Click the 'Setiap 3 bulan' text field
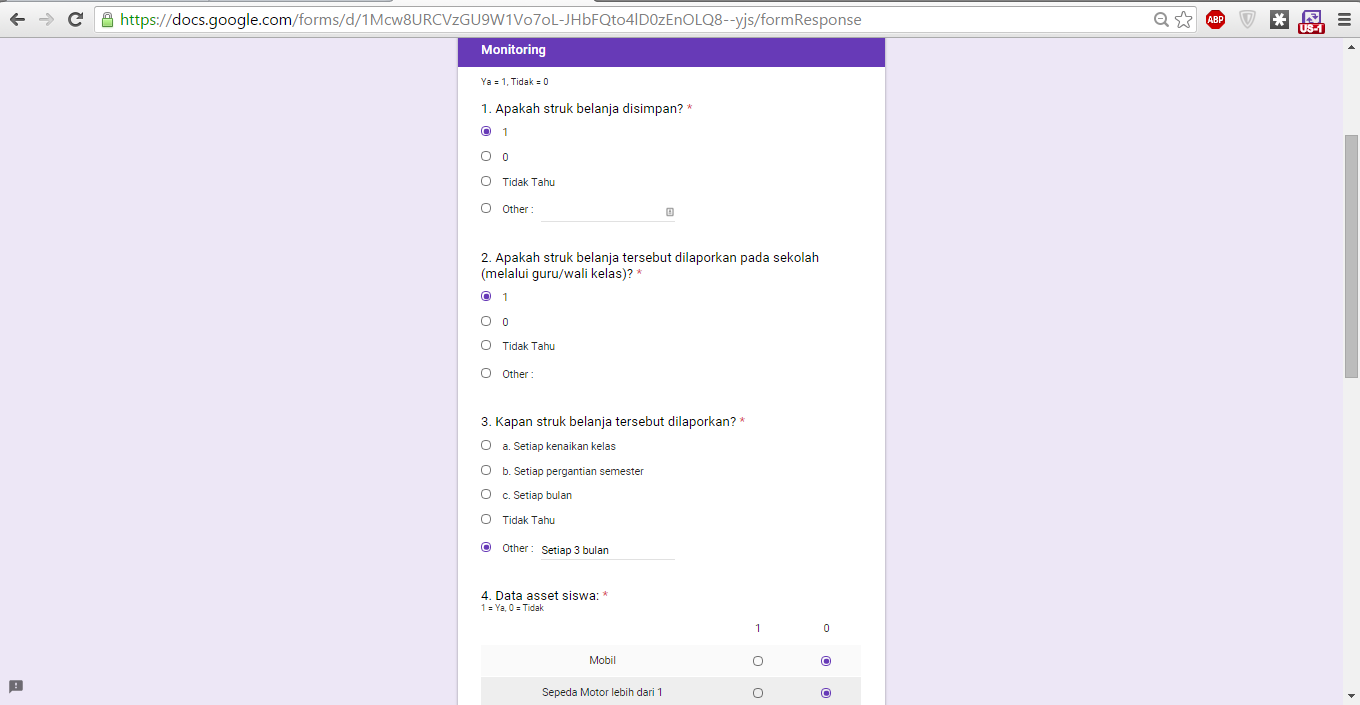 click(x=608, y=550)
